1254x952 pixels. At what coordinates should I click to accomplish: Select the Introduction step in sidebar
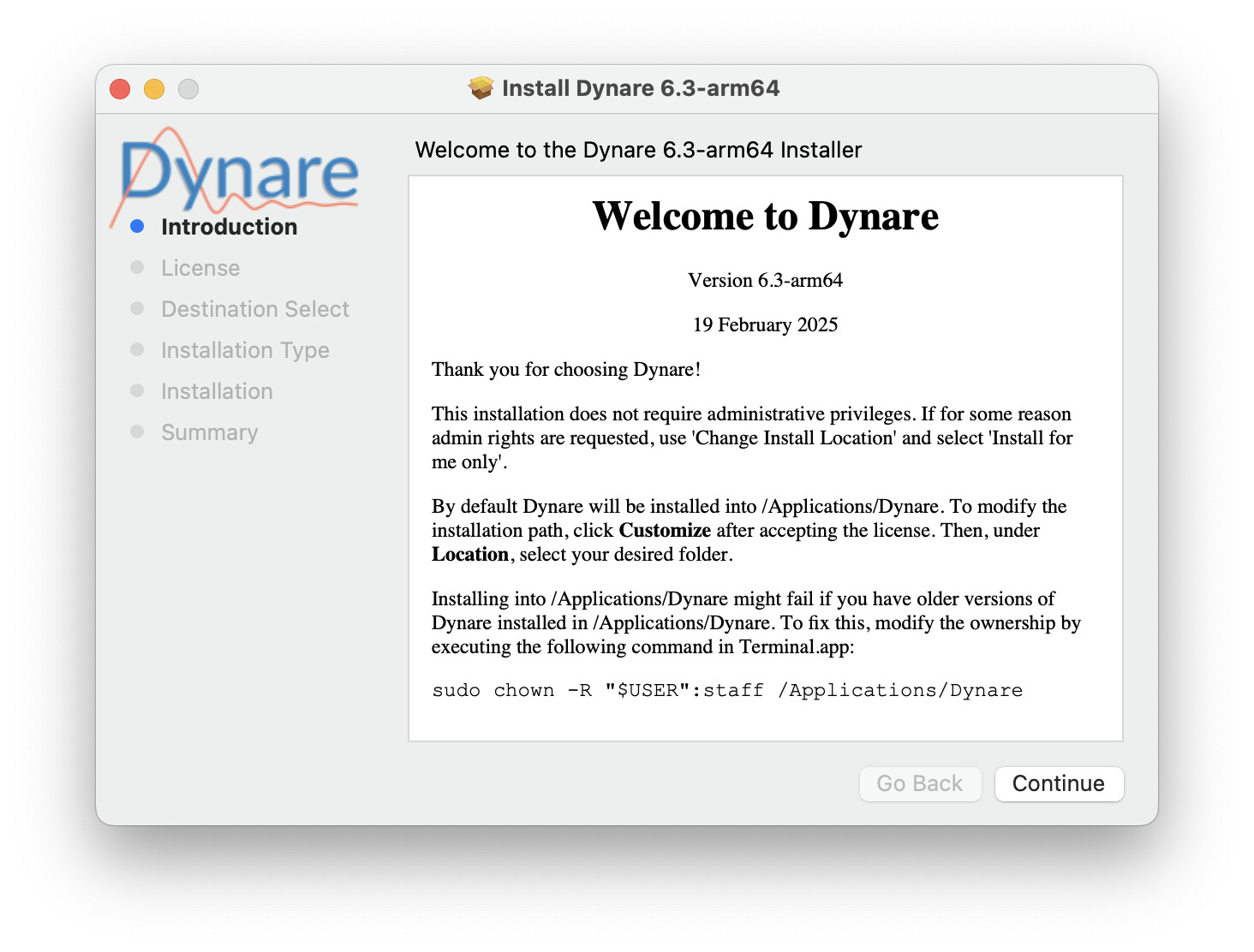[x=230, y=227]
